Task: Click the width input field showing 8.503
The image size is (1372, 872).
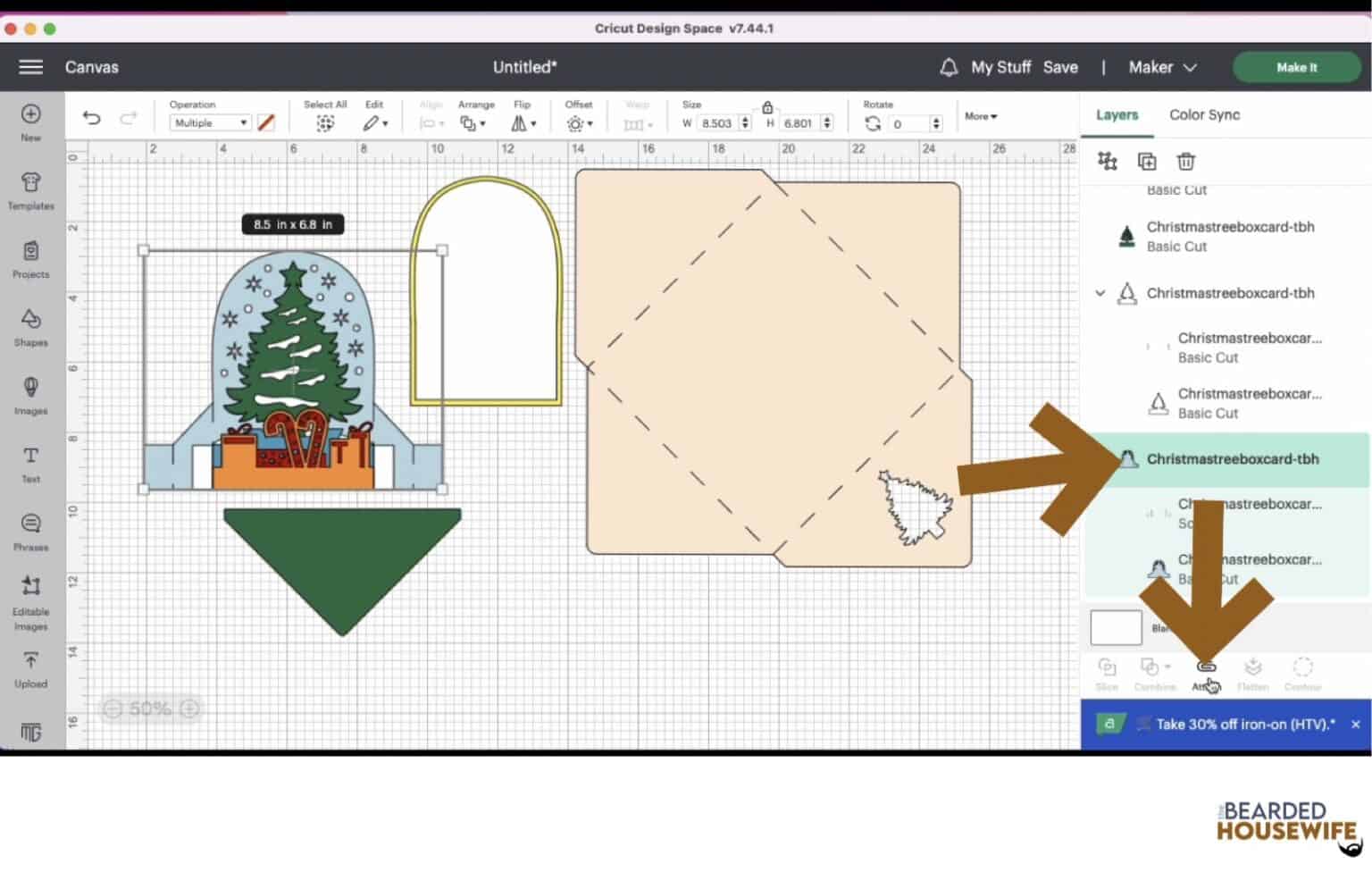Action: click(717, 123)
